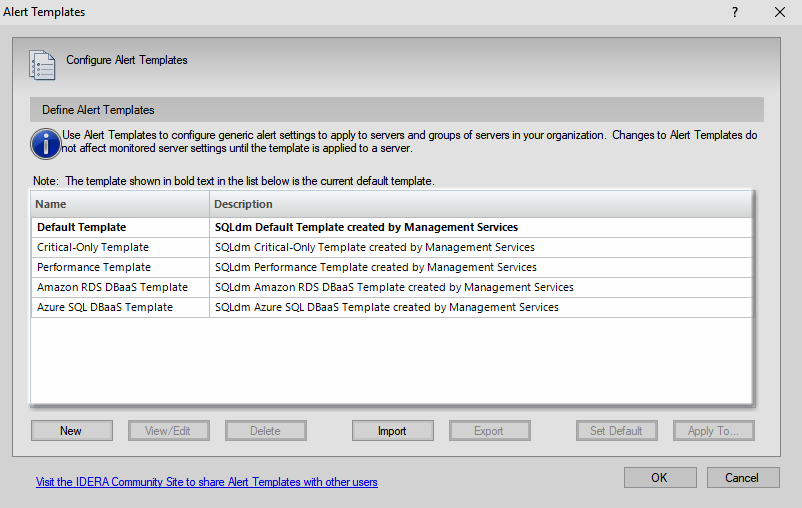Open the IDERA Community Site link
The image size is (802, 508).
(x=207, y=482)
